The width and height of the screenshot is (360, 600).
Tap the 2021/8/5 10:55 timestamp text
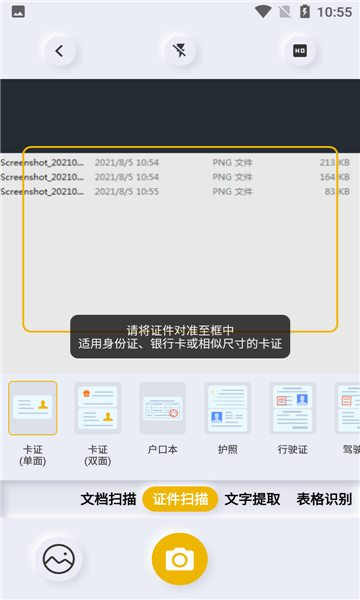(x=127, y=192)
